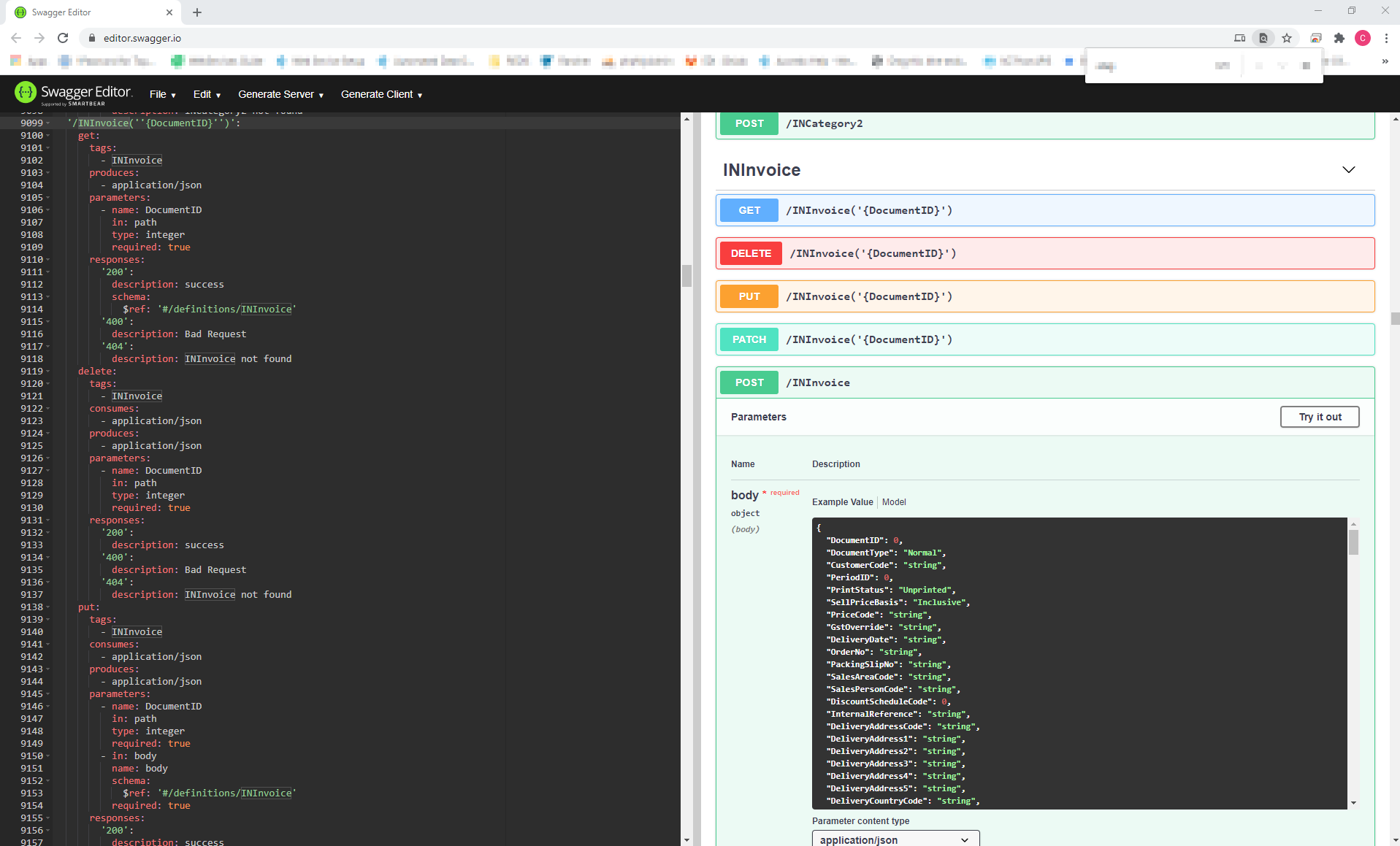The height and width of the screenshot is (846, 1400).
Task: Fold the code block at line 9138
Action: pos(48,607)
